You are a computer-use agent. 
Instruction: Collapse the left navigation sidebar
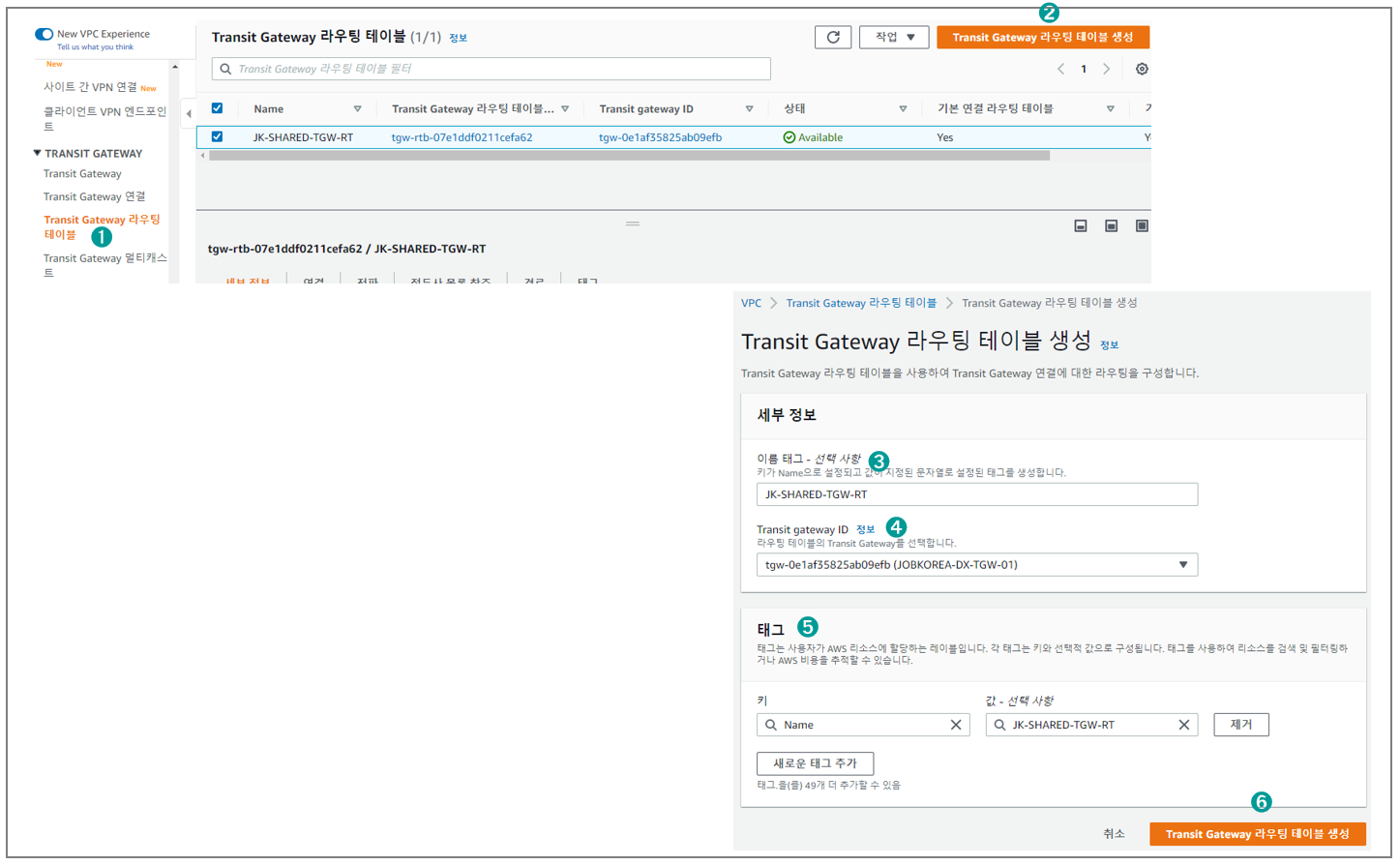[189, 113]
